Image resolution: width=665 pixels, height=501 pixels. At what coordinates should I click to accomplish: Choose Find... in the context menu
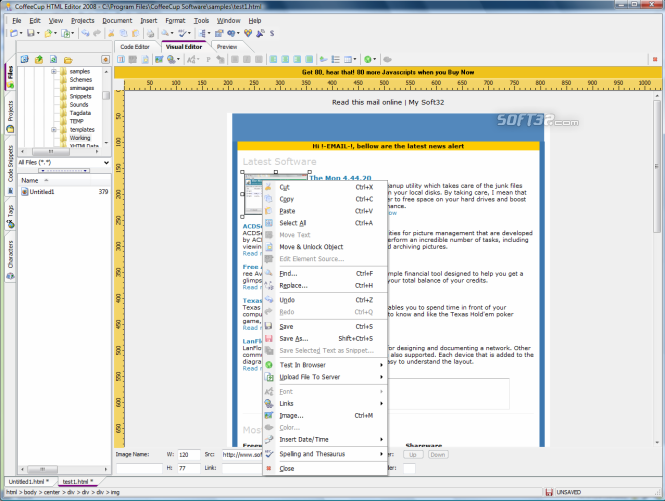[325, 274]
